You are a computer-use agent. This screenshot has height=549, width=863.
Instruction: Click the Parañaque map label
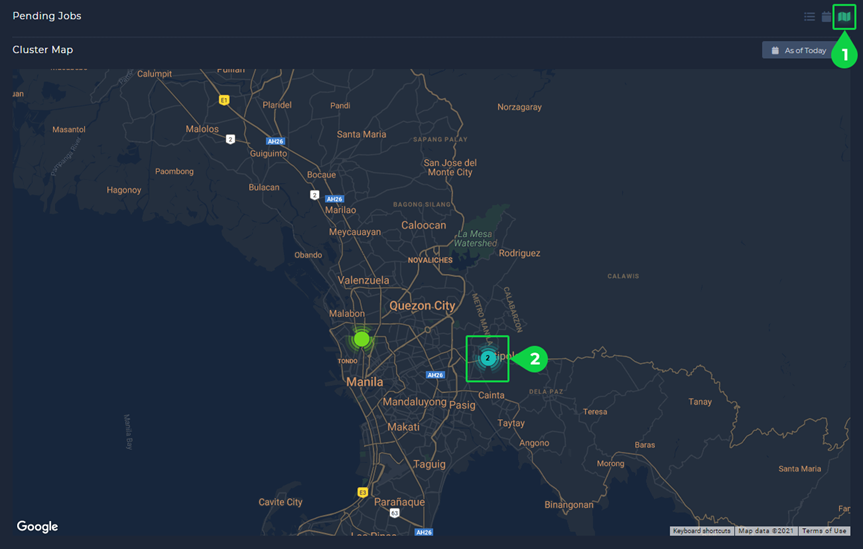(399, 502)
